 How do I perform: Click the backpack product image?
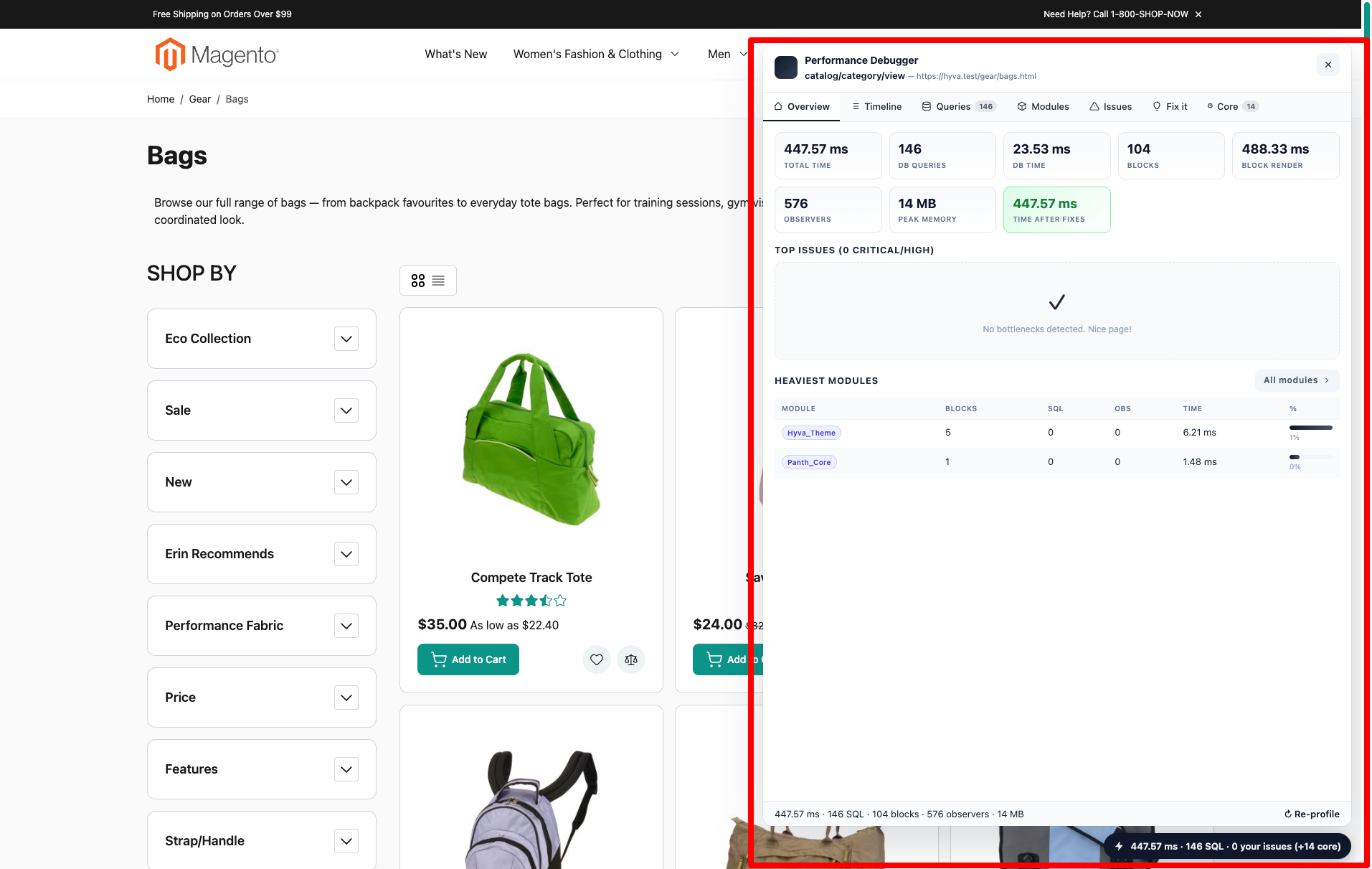(x=531, y=809)
